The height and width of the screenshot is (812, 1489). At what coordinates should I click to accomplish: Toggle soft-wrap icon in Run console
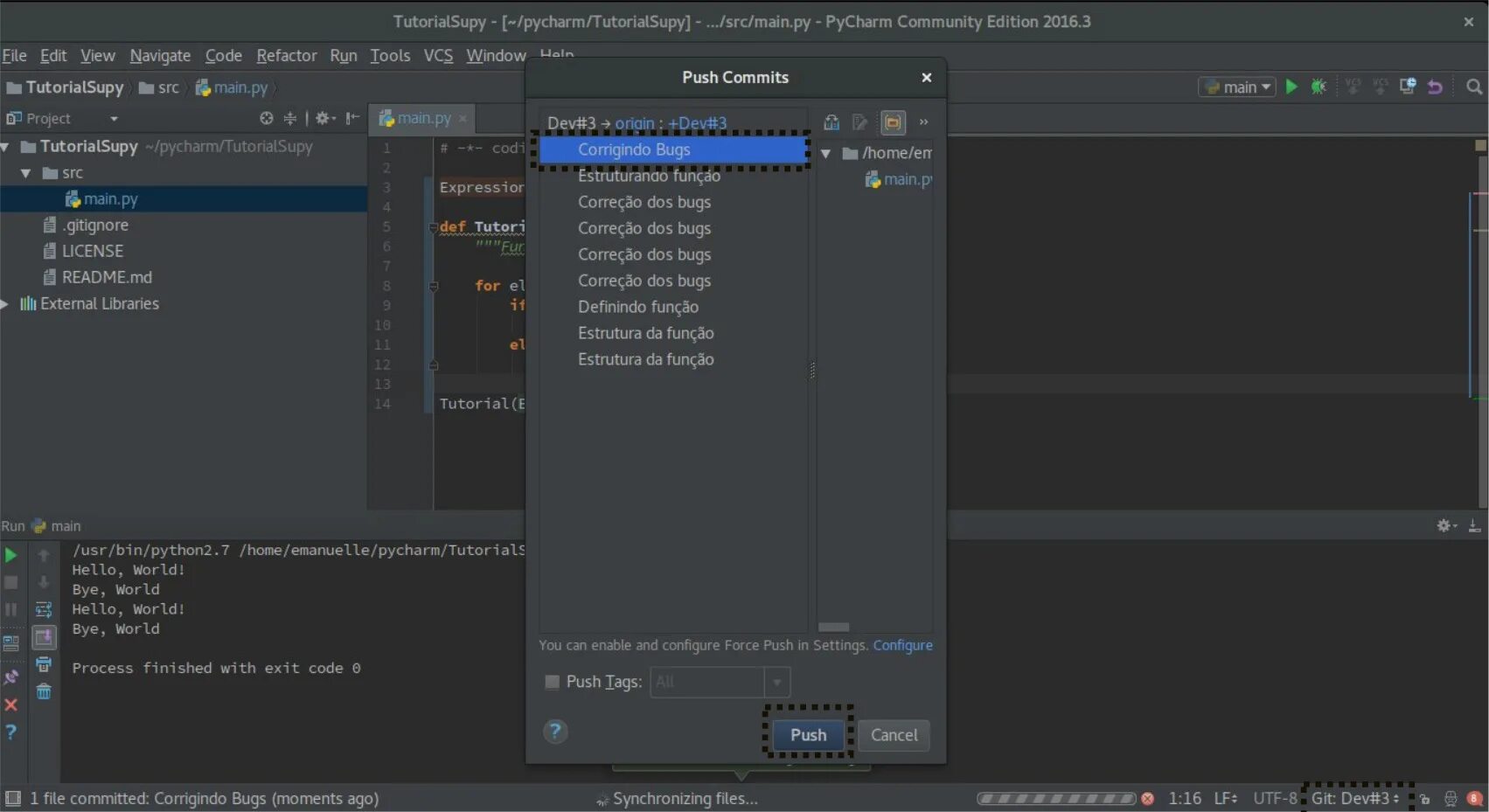tap(44, 609)
